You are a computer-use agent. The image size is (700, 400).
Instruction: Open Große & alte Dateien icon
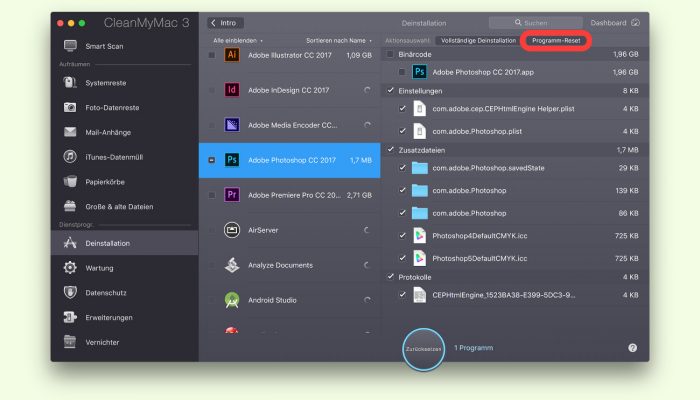click(70, 206)
